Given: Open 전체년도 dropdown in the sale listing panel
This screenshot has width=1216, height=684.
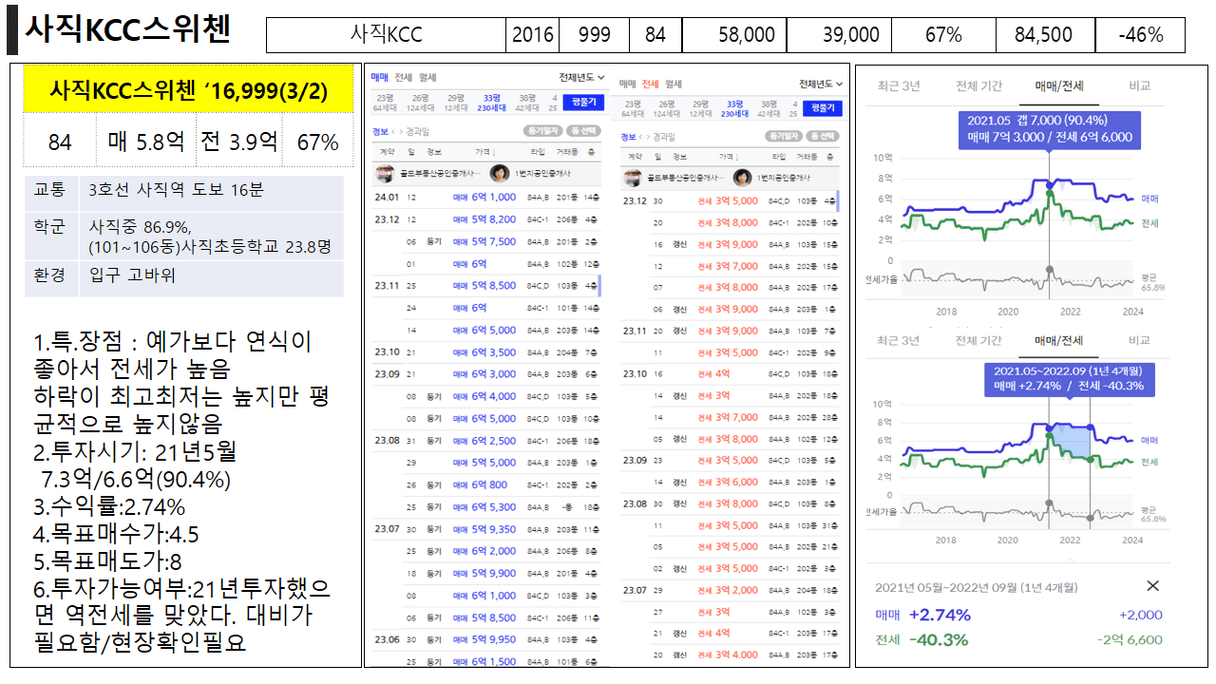Looking at the screenshot, I should click(x=582, y=77).
